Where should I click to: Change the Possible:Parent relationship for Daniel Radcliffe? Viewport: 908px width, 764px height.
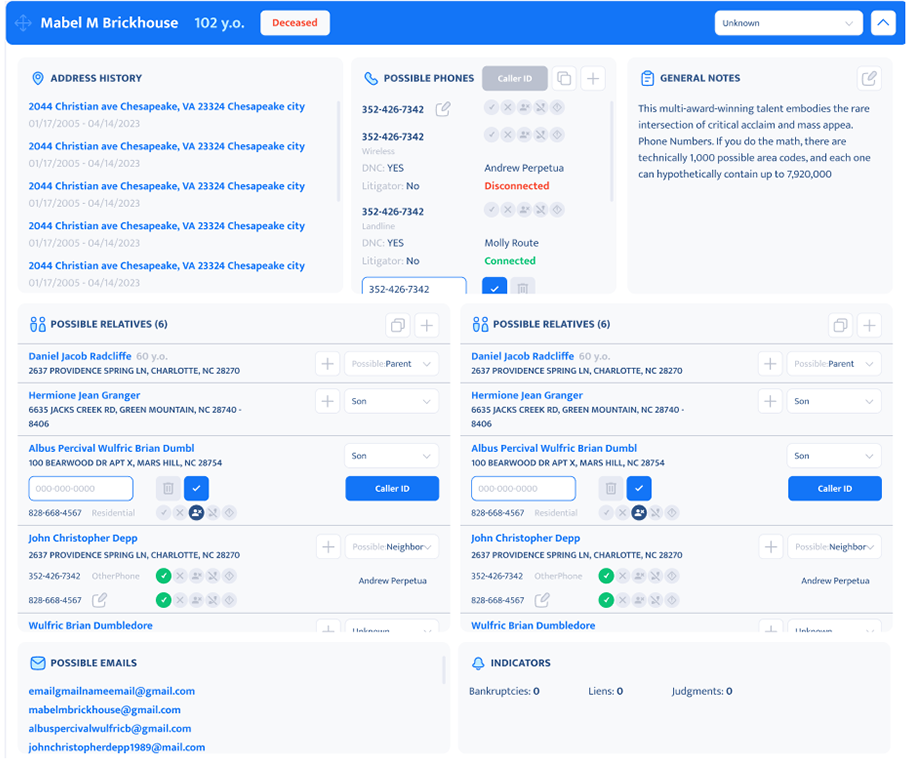coord(392,363)
